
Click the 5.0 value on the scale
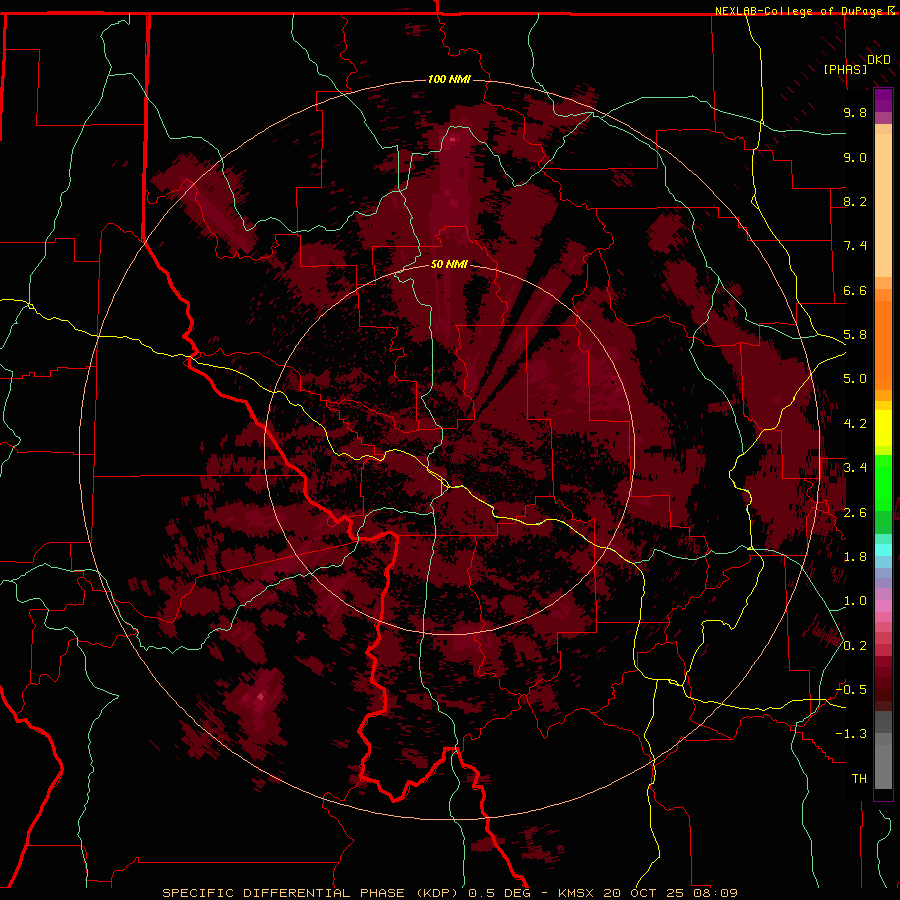pos(855,379)
